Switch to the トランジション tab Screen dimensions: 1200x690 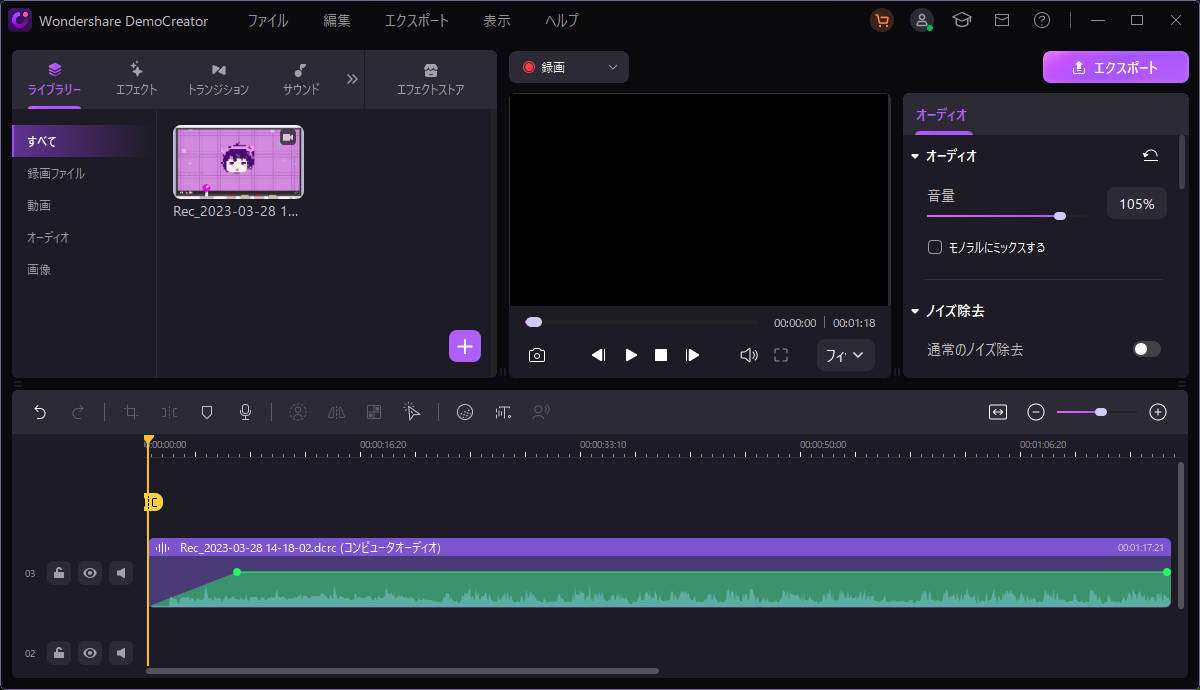pyautogui.click(x=218, y=79)
